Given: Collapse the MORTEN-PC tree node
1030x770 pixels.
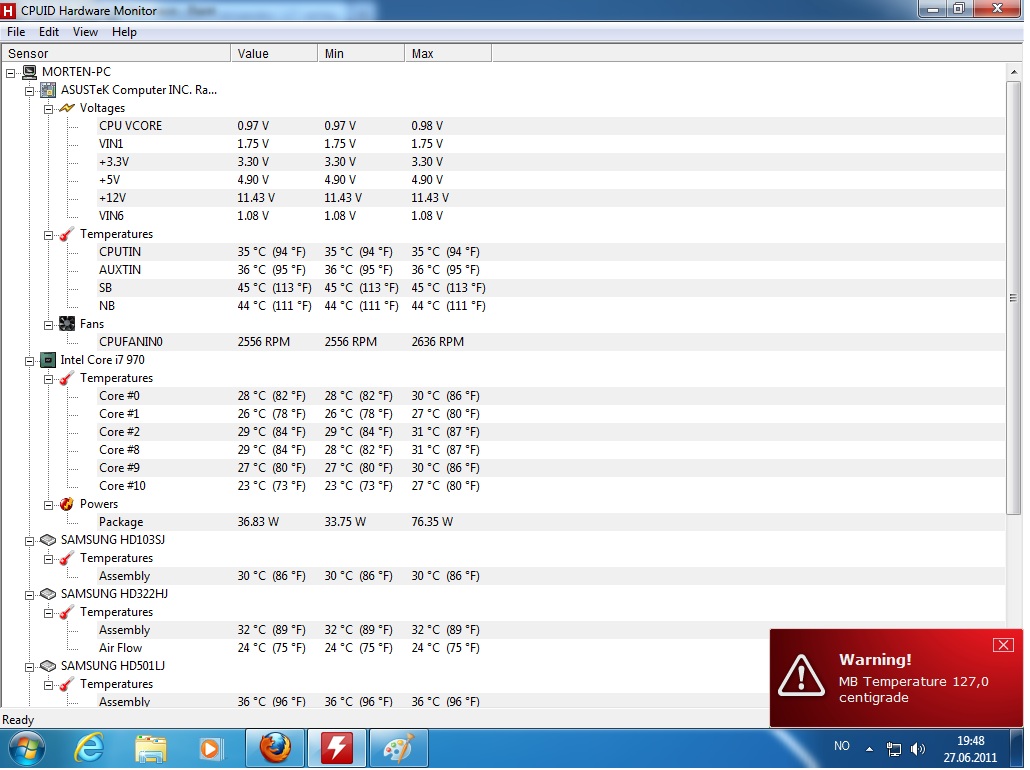Looking at the screenshot, I should pyautogui.click(x=11, y=73).
